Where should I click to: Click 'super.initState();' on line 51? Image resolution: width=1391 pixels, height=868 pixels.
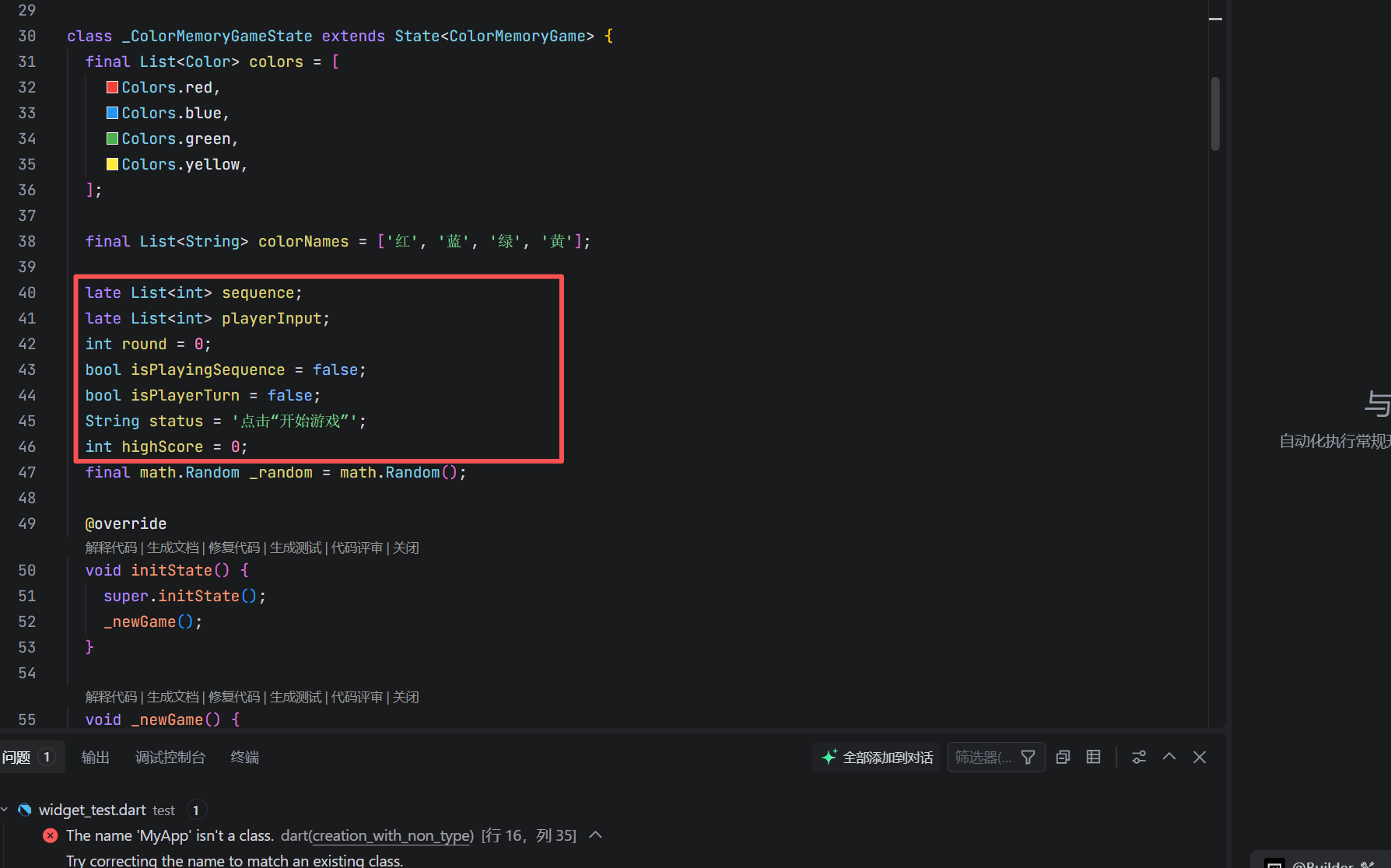[x=184, y=596]
